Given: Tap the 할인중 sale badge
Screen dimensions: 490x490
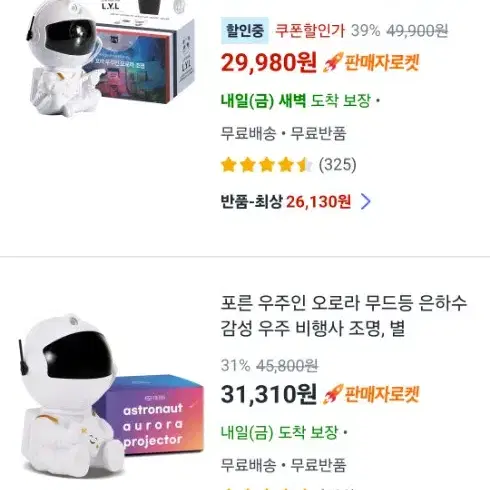Looking at the screenshot, I should coord(245,30).
